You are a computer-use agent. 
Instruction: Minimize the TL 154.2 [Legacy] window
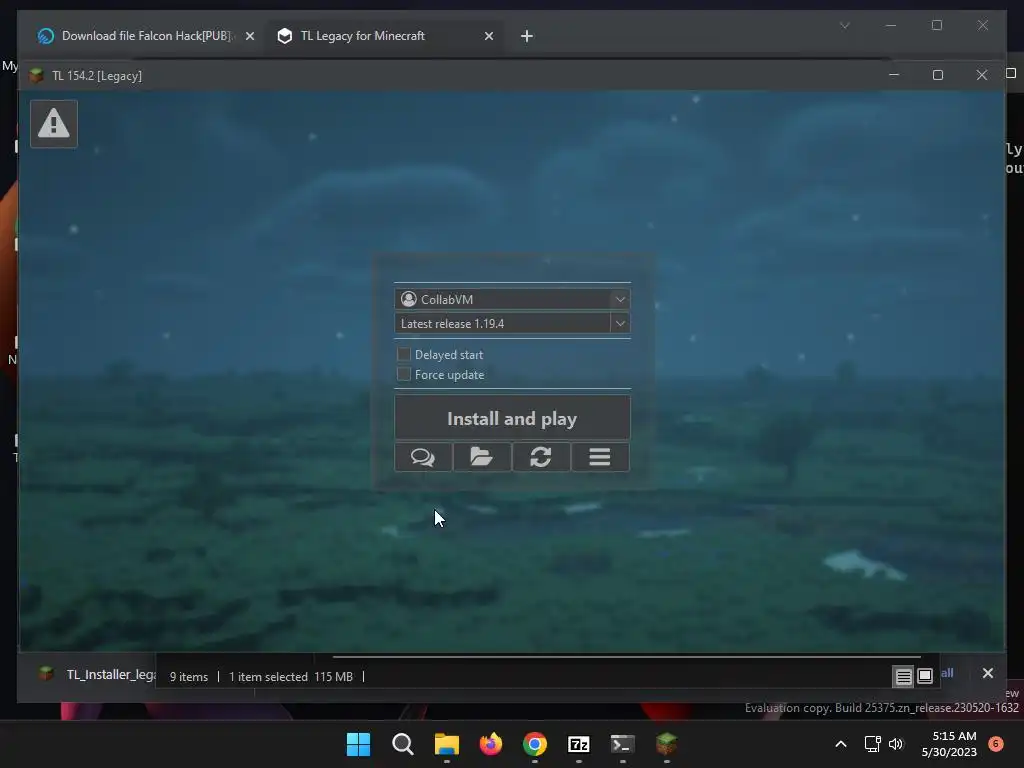point(894,75)
